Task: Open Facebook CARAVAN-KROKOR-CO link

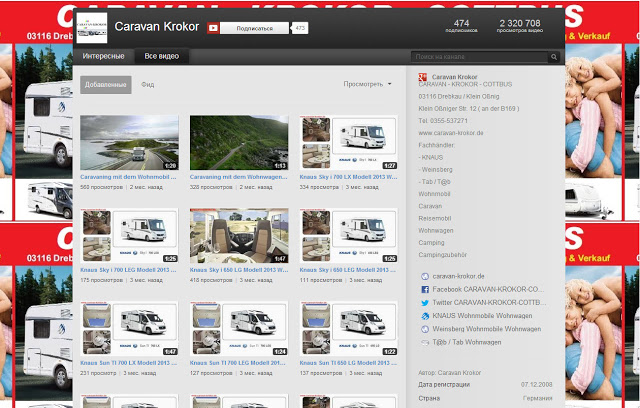Action: [x=488, y=289]
